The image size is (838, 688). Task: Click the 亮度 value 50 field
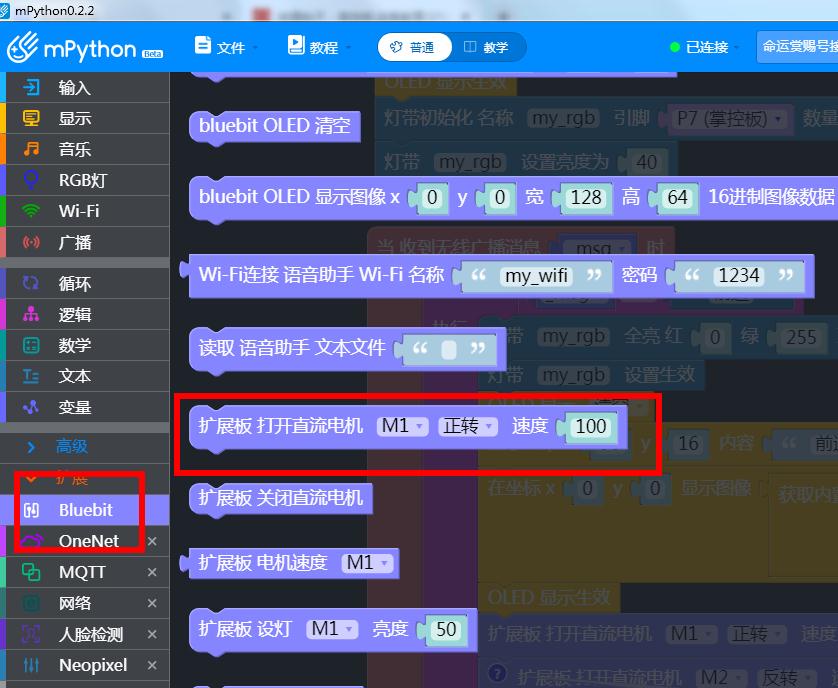446,629
